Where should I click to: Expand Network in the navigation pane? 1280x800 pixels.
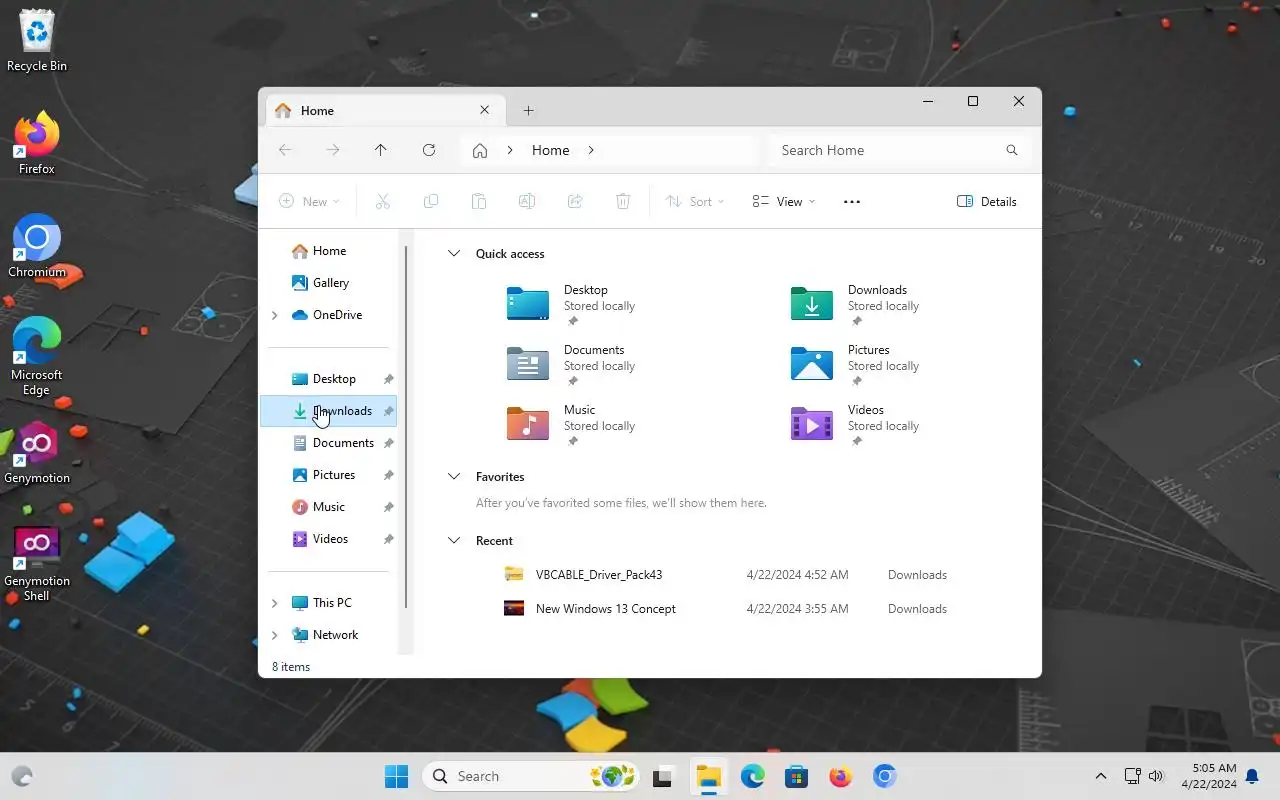tap(275, 635)
